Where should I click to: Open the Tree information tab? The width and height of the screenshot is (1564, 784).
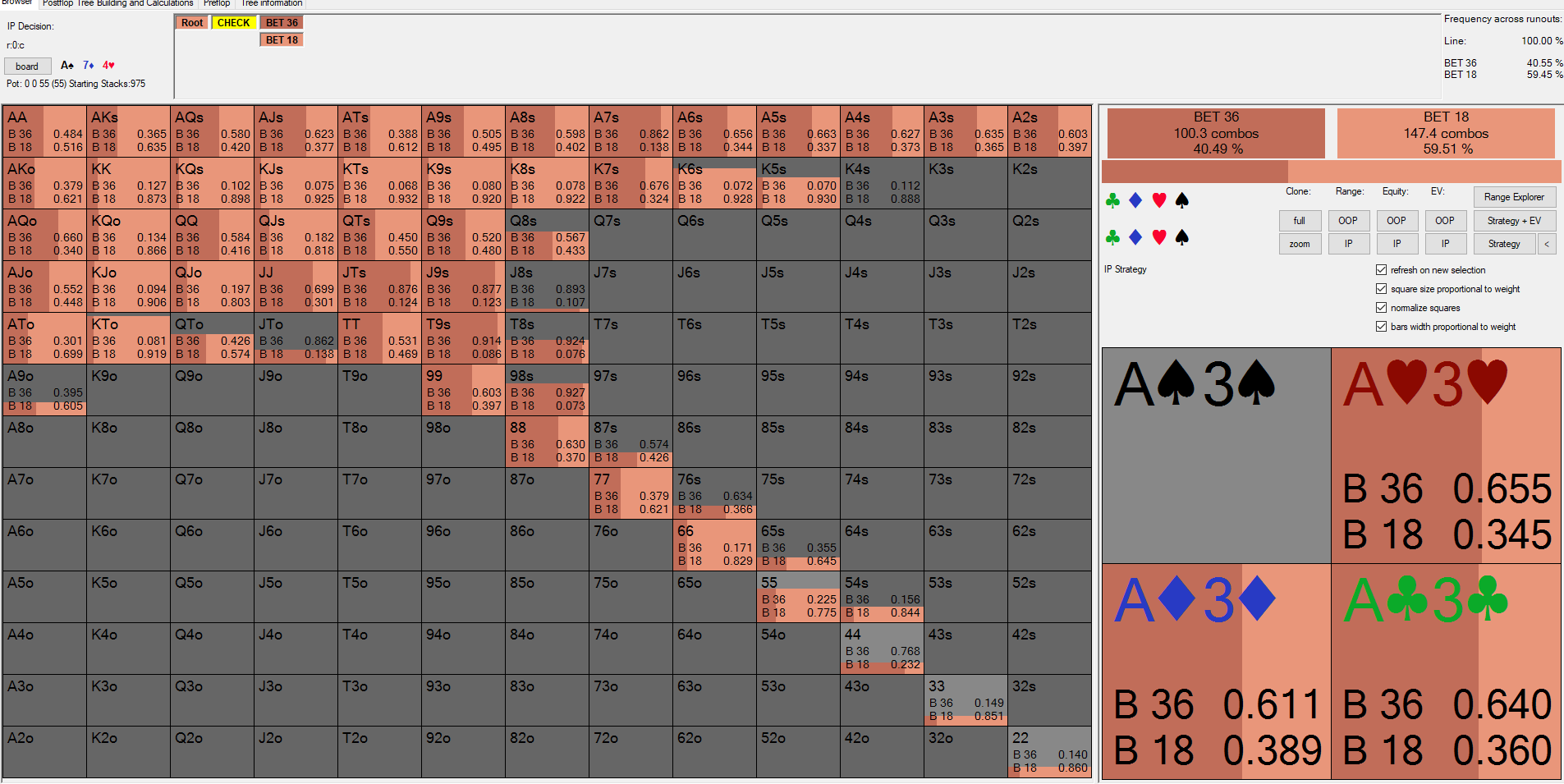[x=272, y=3]
